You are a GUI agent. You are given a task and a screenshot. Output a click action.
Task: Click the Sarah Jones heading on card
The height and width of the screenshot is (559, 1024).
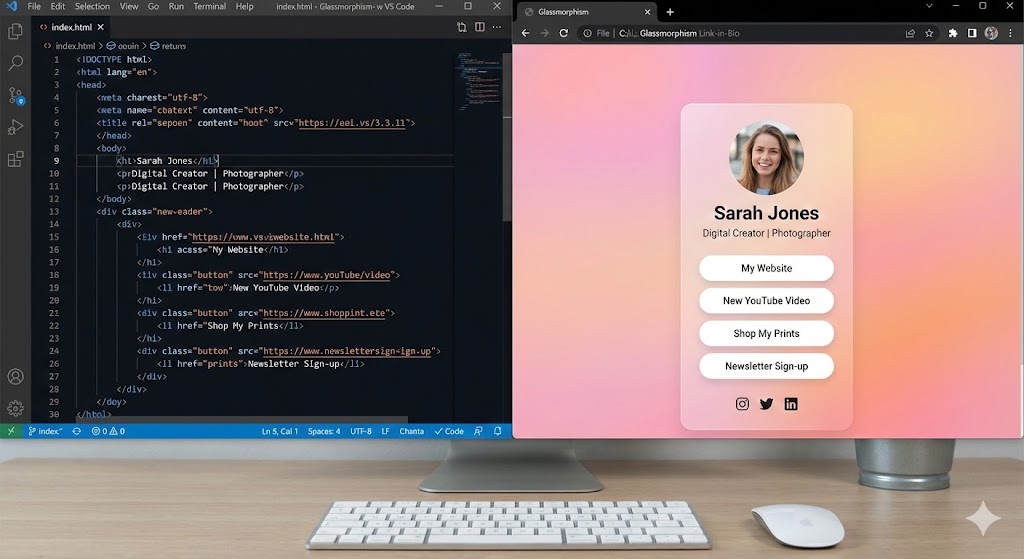(766, 213)
